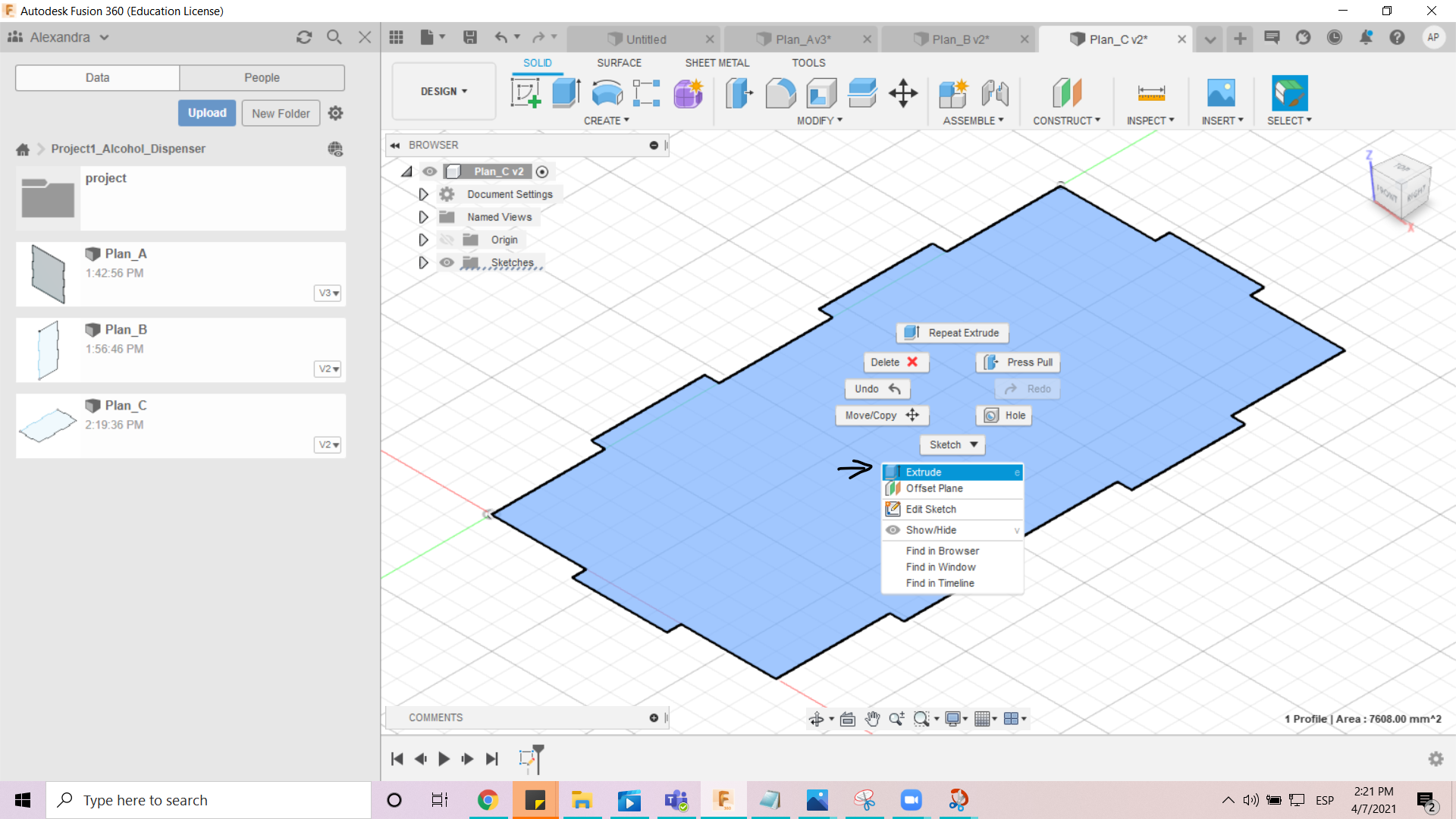This screenshot has width=1456, height=819.
Task: Click Hole in marking menu
Action: coord(1004,416)
